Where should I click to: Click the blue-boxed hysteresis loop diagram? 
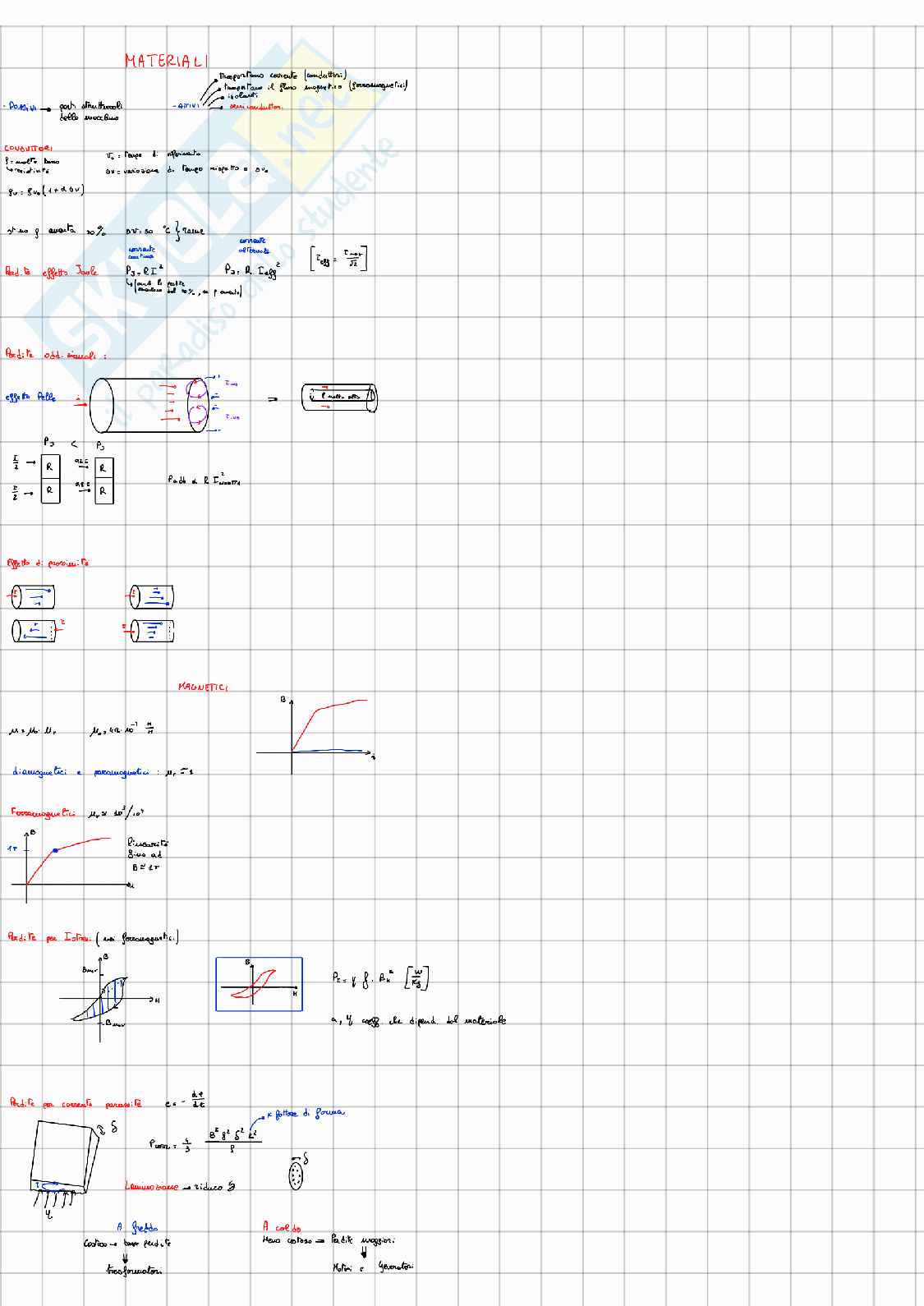259,984
